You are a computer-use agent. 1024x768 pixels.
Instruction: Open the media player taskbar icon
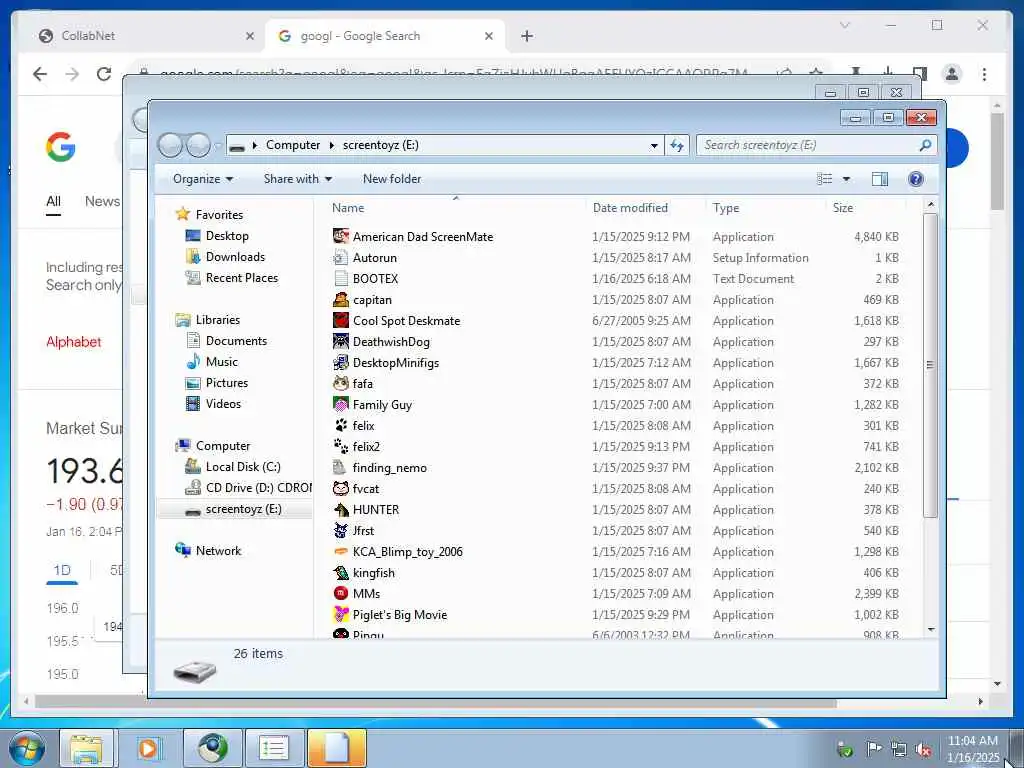(x=150, y=748)
